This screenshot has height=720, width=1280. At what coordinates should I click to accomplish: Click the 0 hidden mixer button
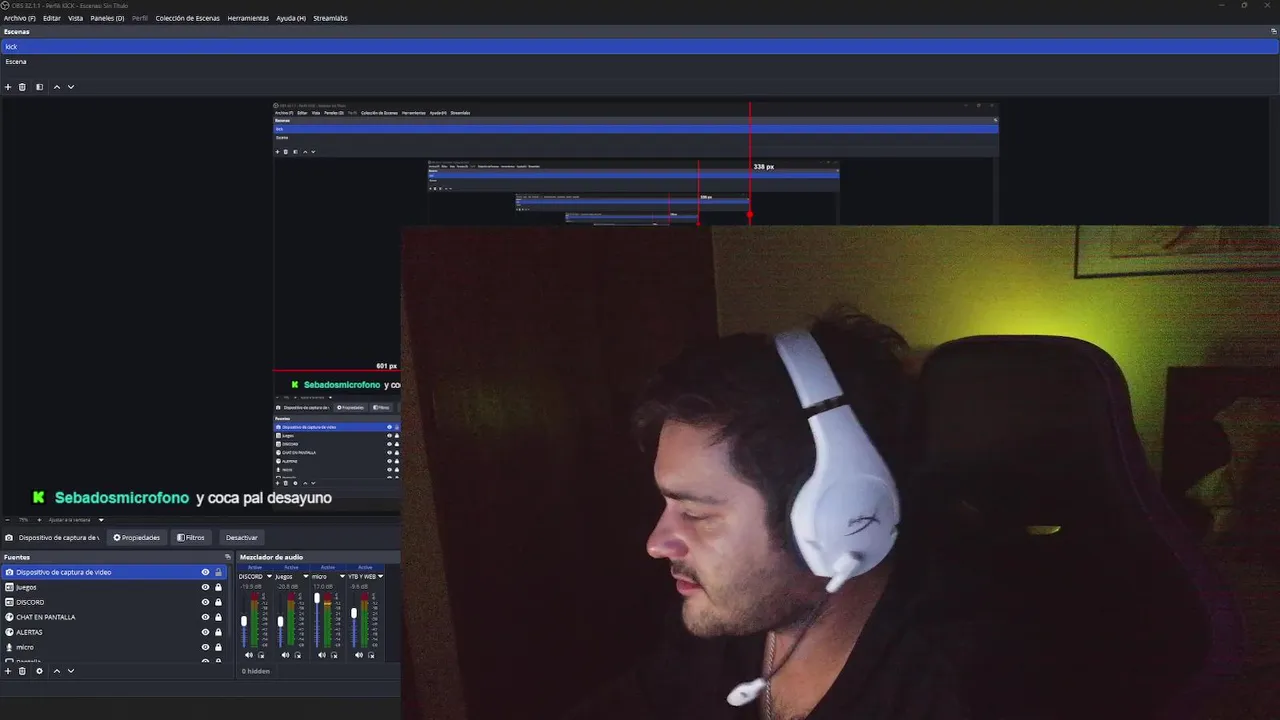(256, 671)
